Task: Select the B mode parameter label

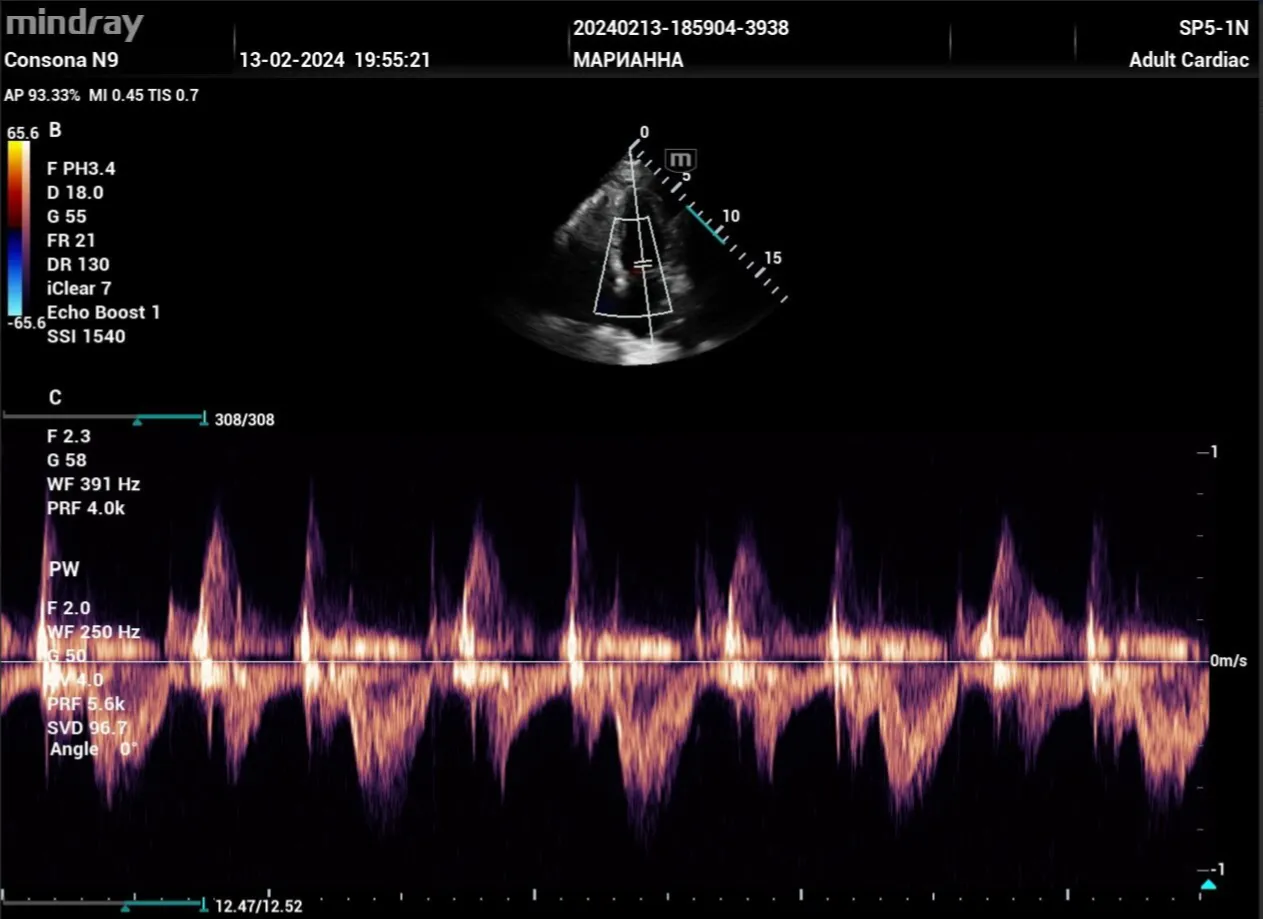Action: pyautogui.click(x=55, y=130)
